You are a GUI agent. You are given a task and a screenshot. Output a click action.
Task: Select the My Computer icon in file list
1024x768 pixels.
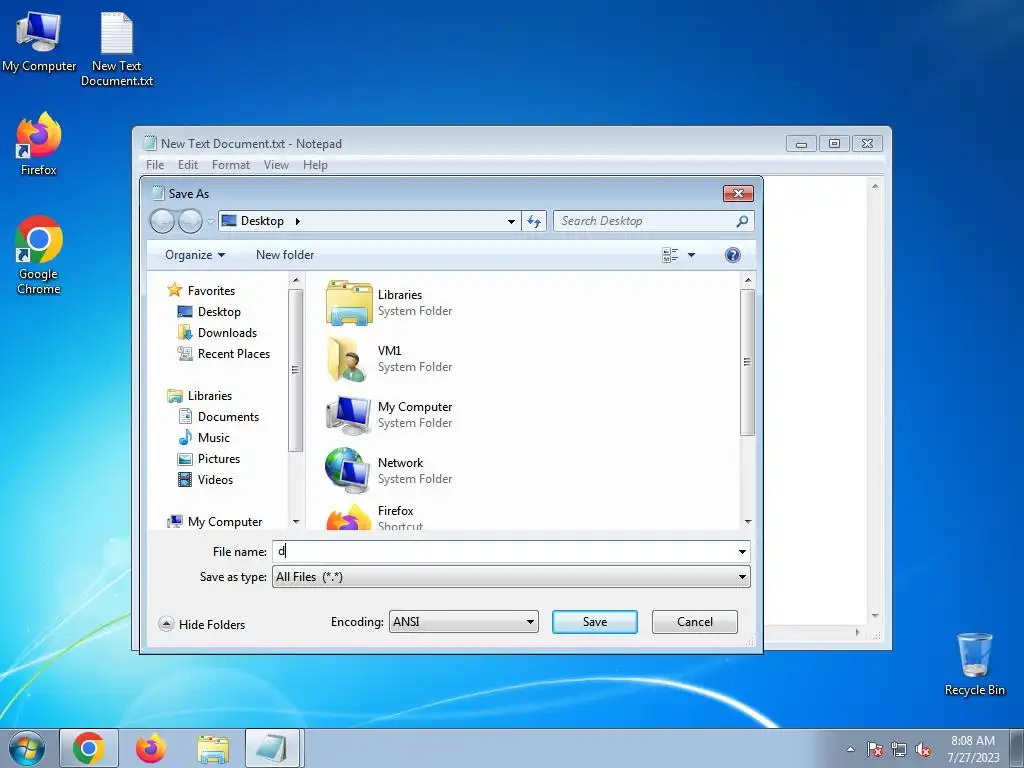pos(349,415)
